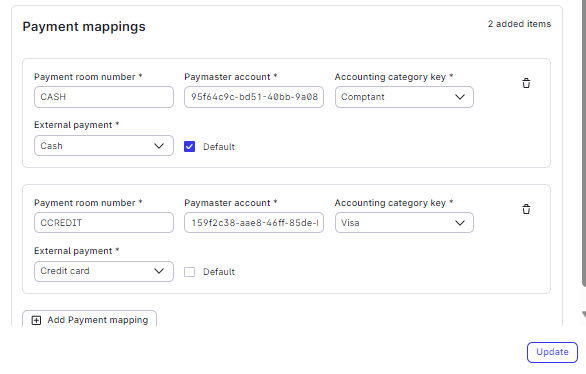Open the Credit card external payment dropdown
This screenshot has width=586, height=374.
[x=104, y=271]
